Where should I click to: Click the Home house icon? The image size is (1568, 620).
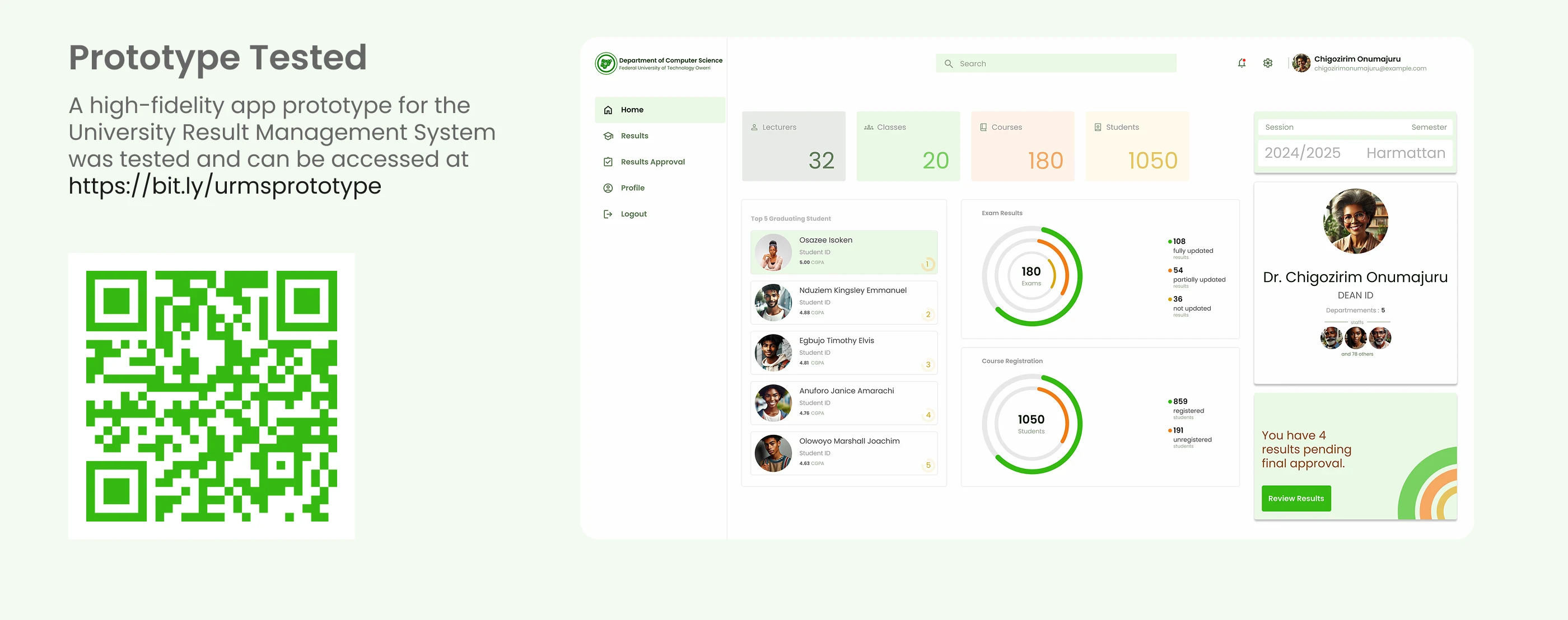(608, 110)
